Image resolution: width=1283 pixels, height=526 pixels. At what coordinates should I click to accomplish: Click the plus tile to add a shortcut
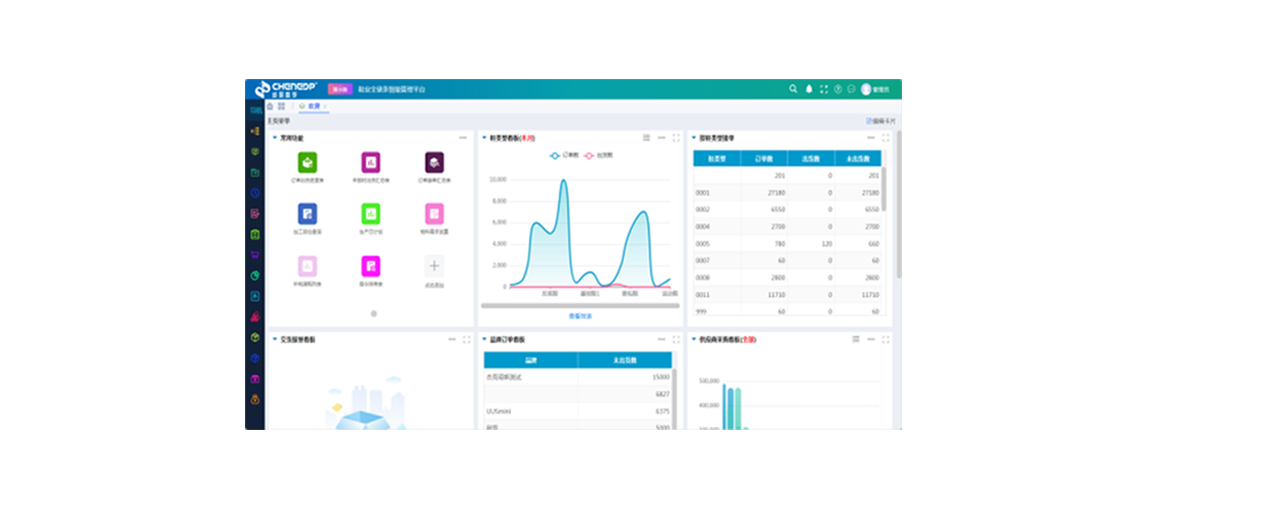[x=434, y=266]
